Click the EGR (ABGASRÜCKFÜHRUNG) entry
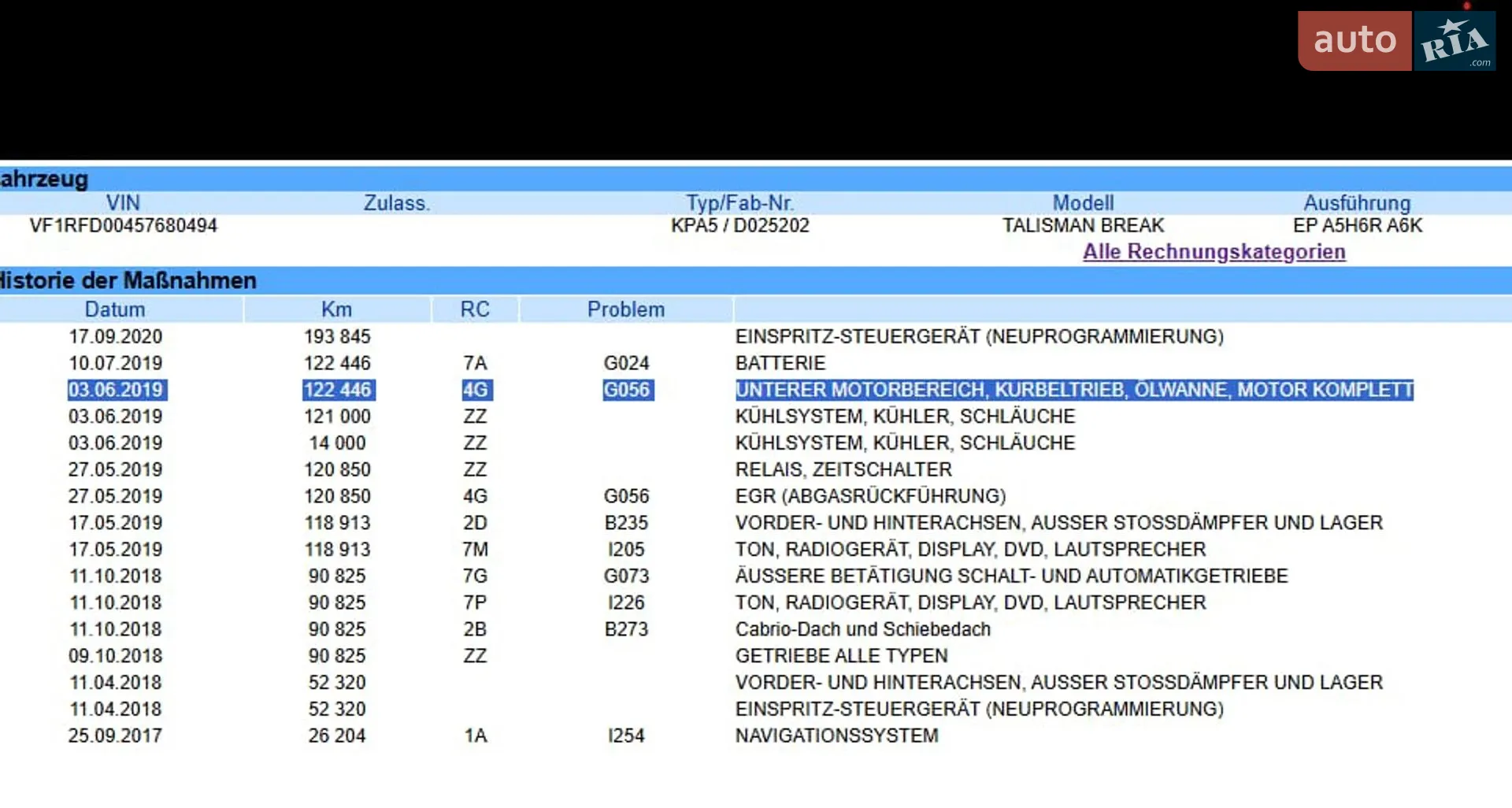 pos(870,496)
